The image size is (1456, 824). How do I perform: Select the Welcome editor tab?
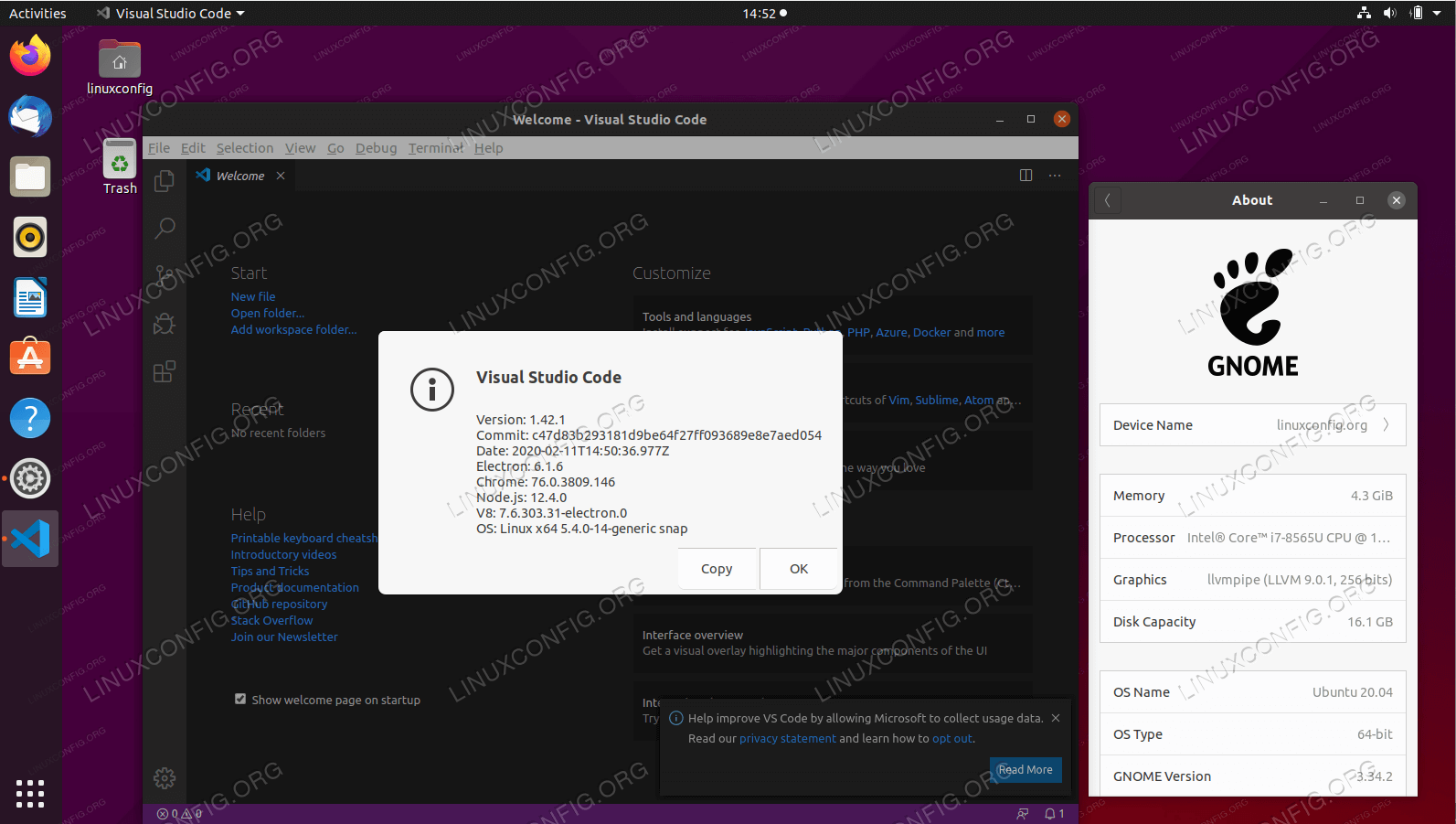click(x=239, y=176)
